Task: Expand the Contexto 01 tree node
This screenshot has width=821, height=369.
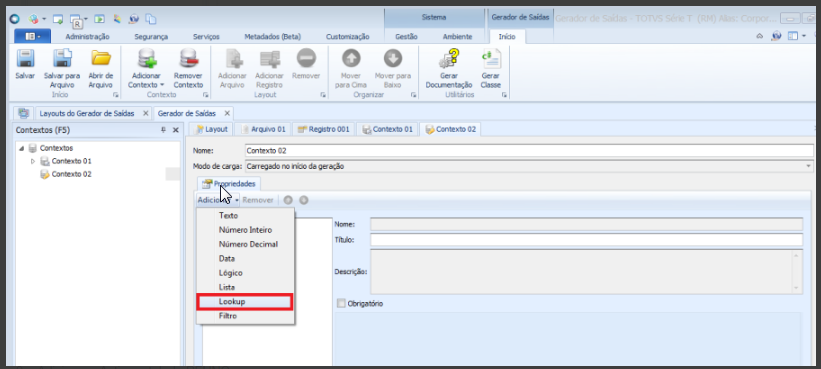Action: 33,161
